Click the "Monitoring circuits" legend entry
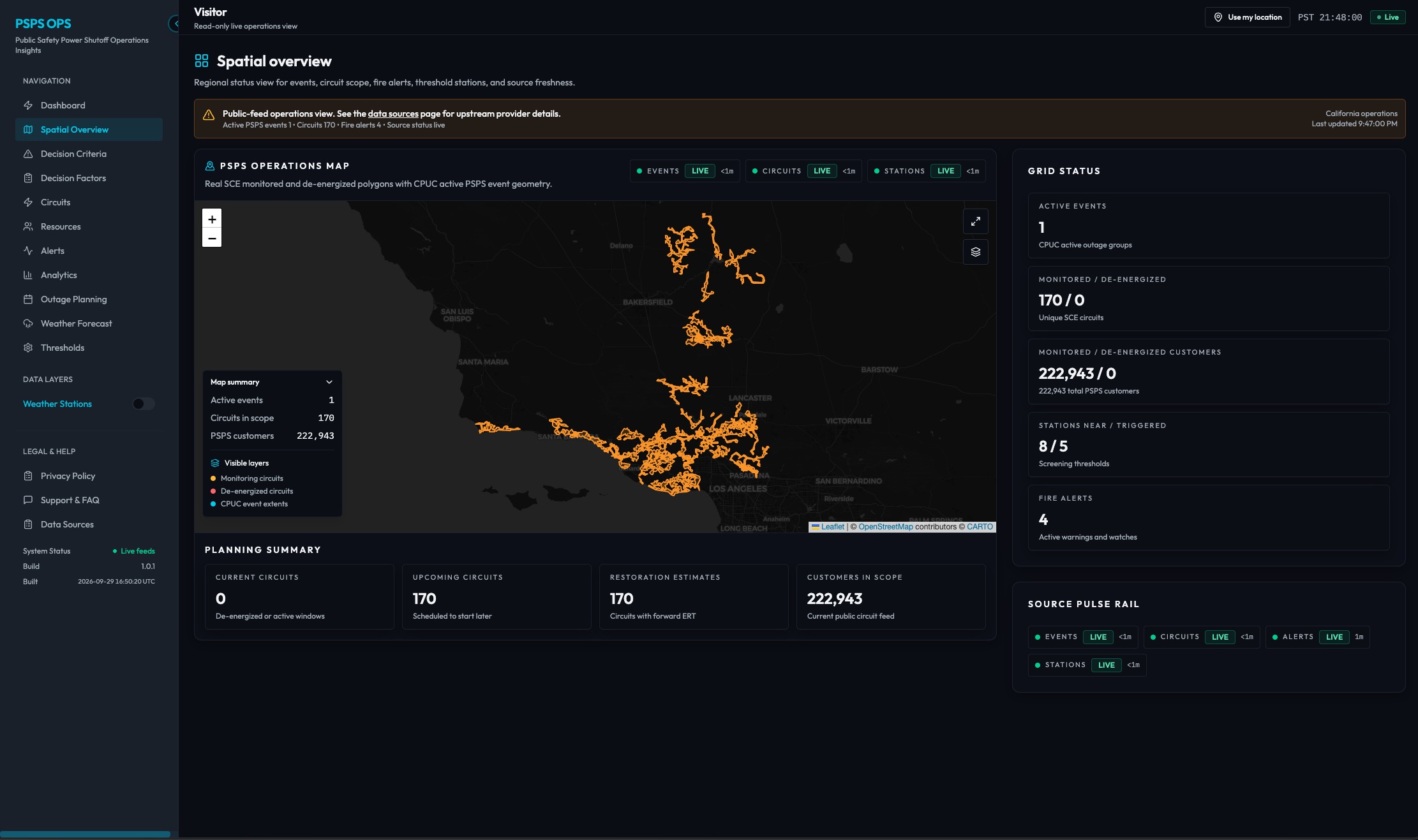 pos(246,478)
